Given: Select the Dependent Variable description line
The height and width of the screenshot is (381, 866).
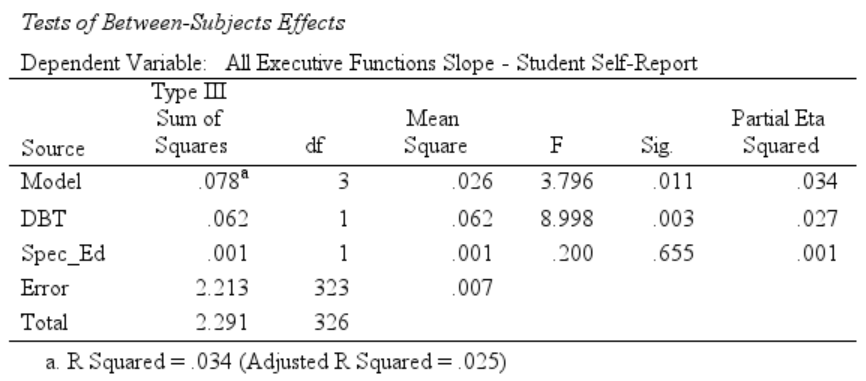Looking at the screenshot, I should pyautogui.click(x=359, y=64).
